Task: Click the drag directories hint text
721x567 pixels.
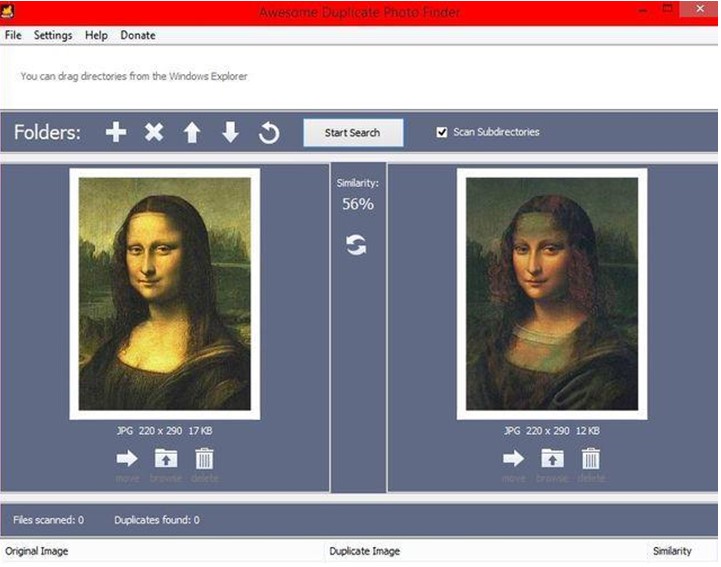Action: pos(134,76)
